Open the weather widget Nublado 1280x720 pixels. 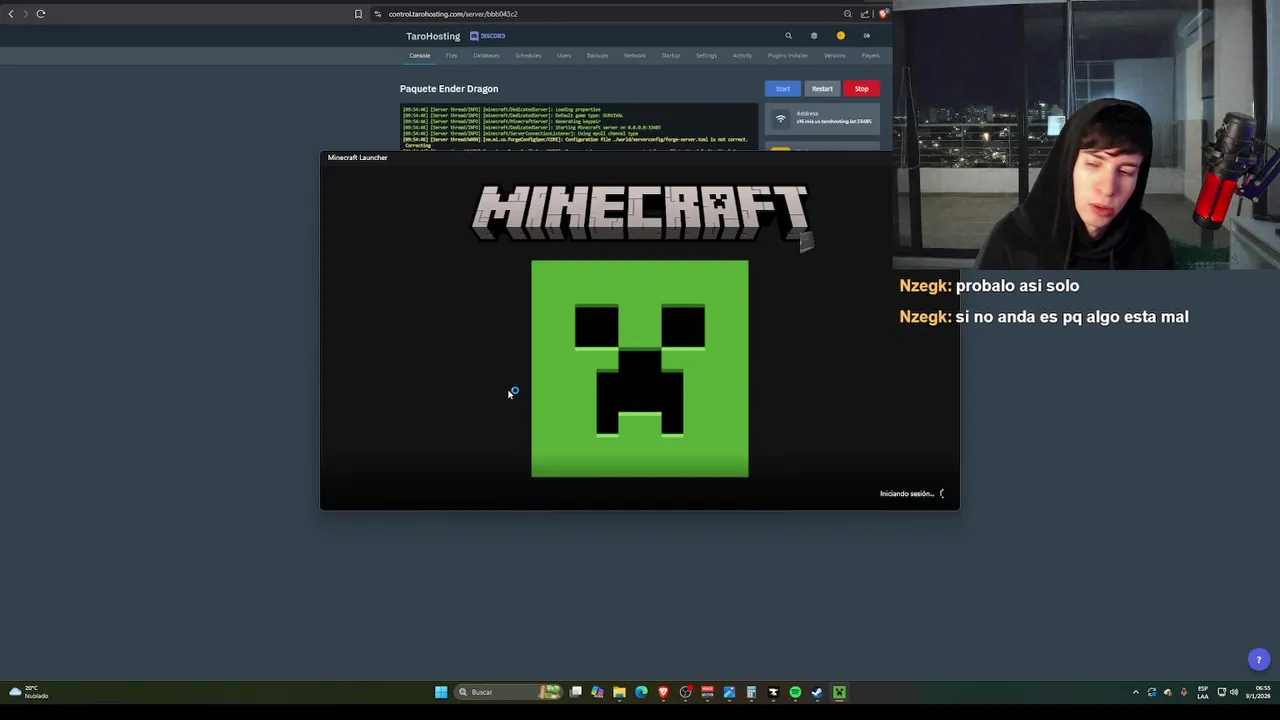click(x=28, y=692)
